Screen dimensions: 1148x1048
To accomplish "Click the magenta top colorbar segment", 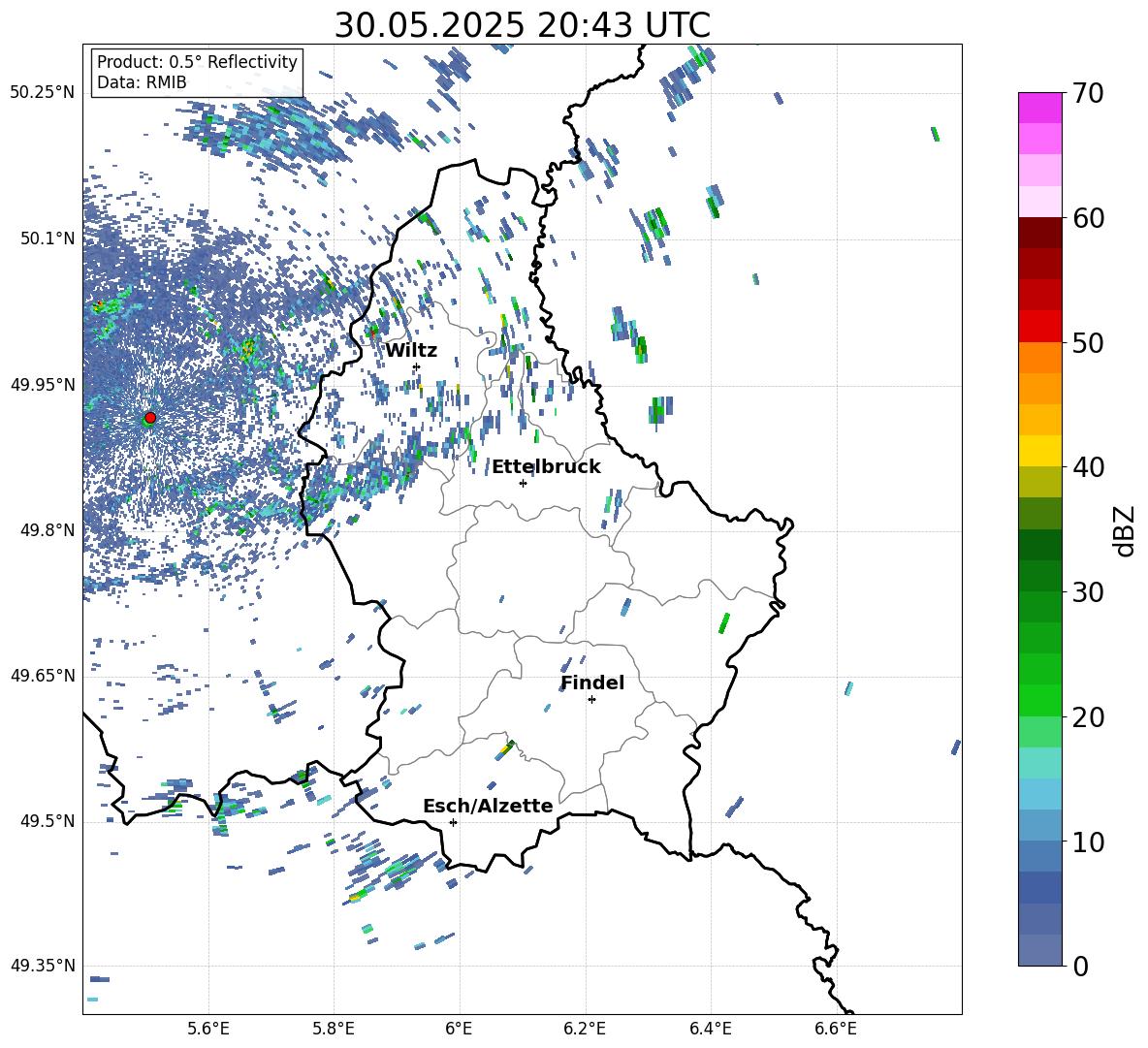I will [1039, 109].
